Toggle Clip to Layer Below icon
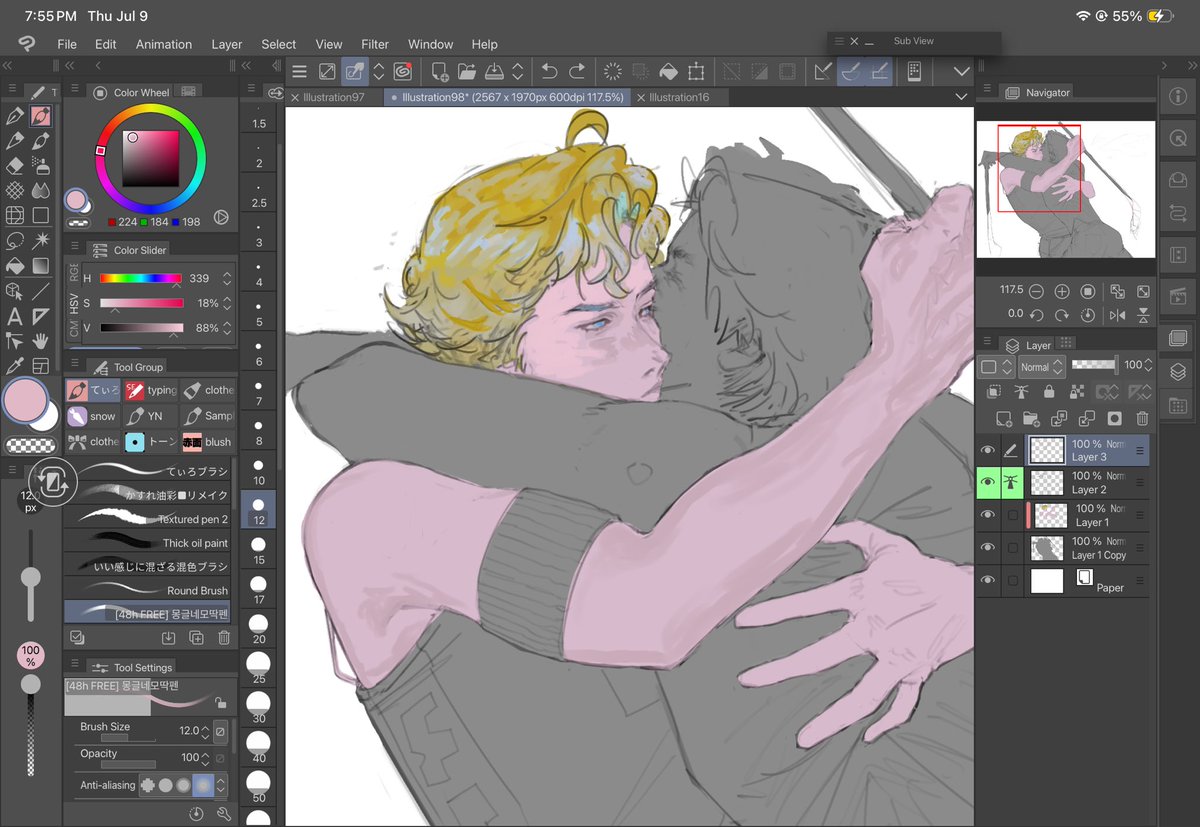This screenshot has height=827, width=1200. 995,392
